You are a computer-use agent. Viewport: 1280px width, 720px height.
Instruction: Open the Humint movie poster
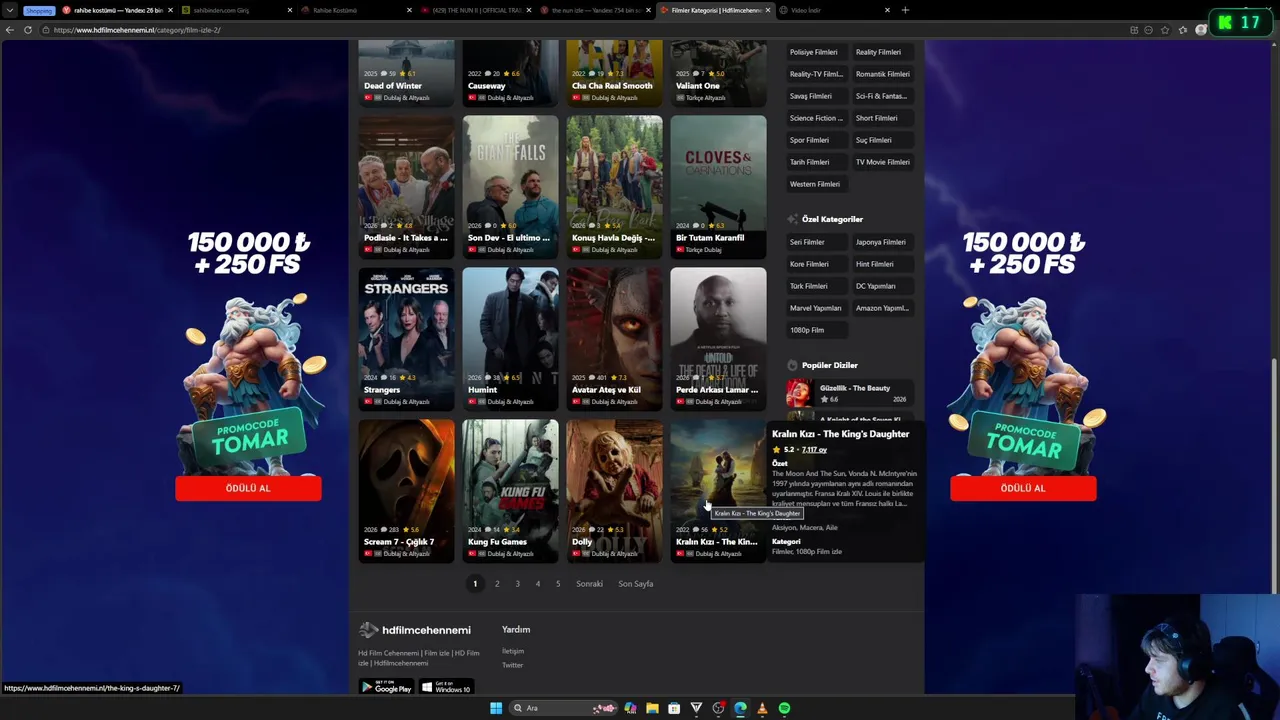(x=510, y=338)
